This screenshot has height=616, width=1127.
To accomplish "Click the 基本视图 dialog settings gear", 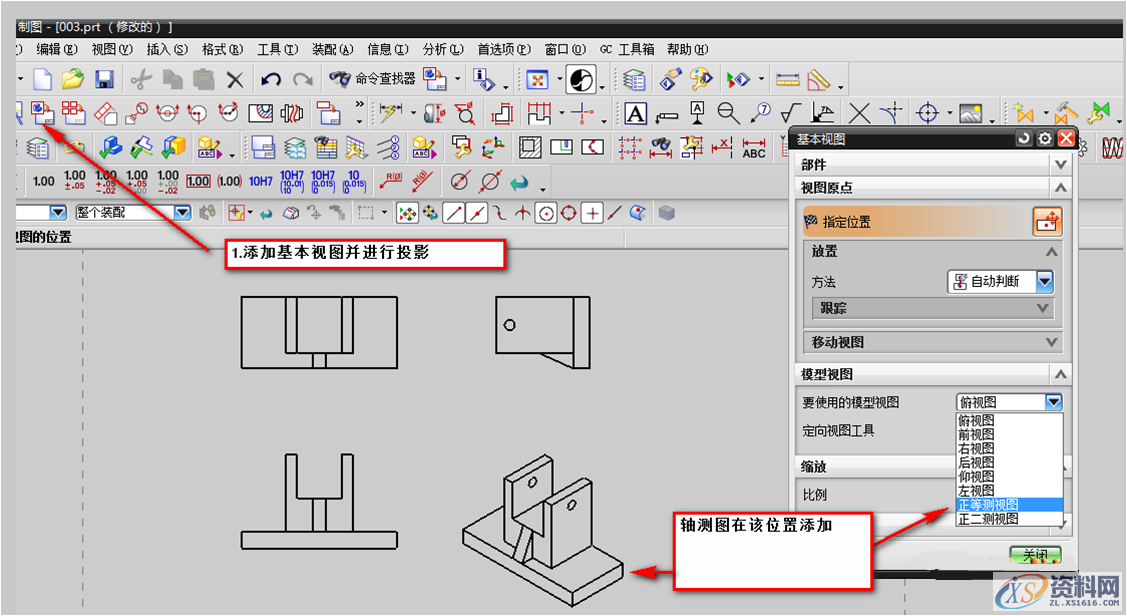I will click(x=1043, y=138).
